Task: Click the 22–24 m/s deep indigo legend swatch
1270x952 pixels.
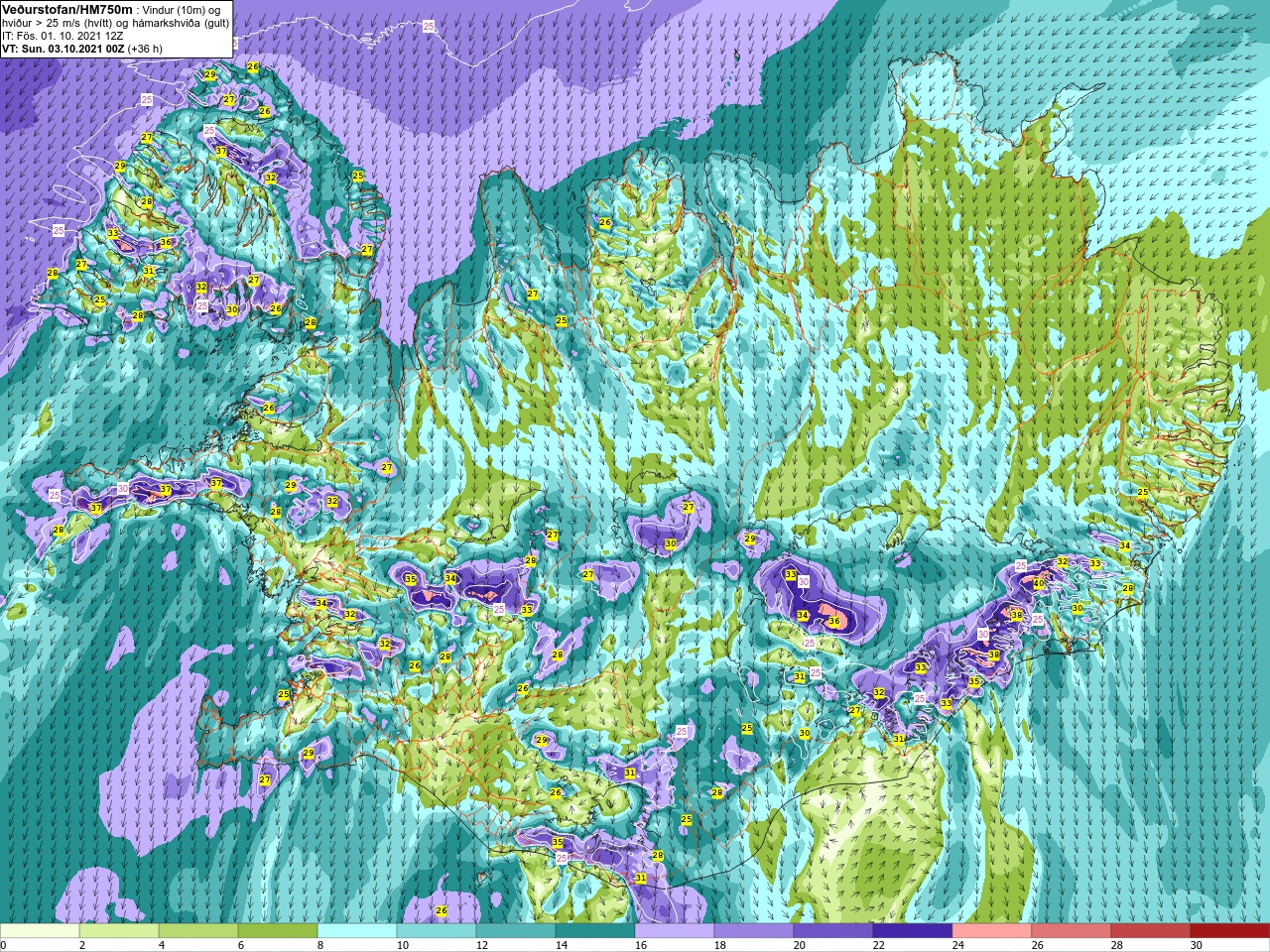Action: click(x=913, y=931)
